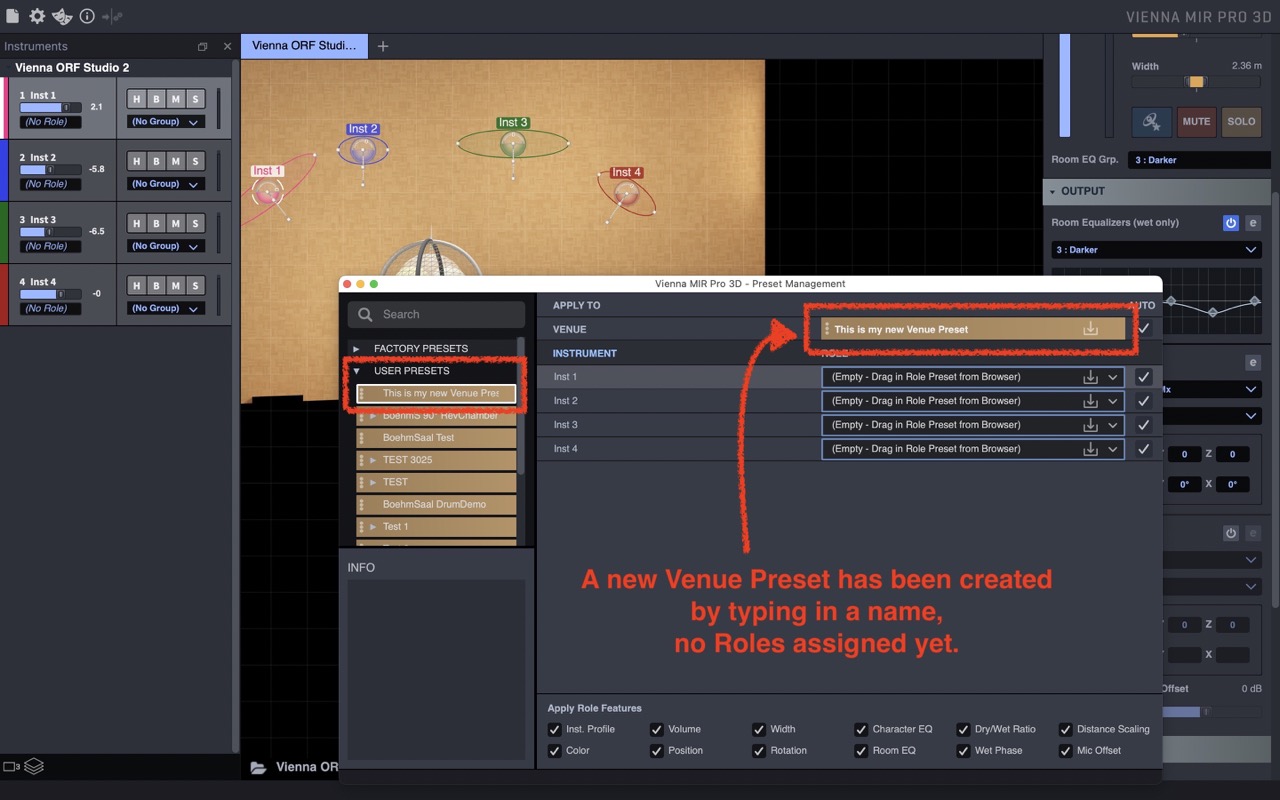Screen dimensions: 1280x800
Task: Click the Preset Management search field
Action: tap(436, 314)
